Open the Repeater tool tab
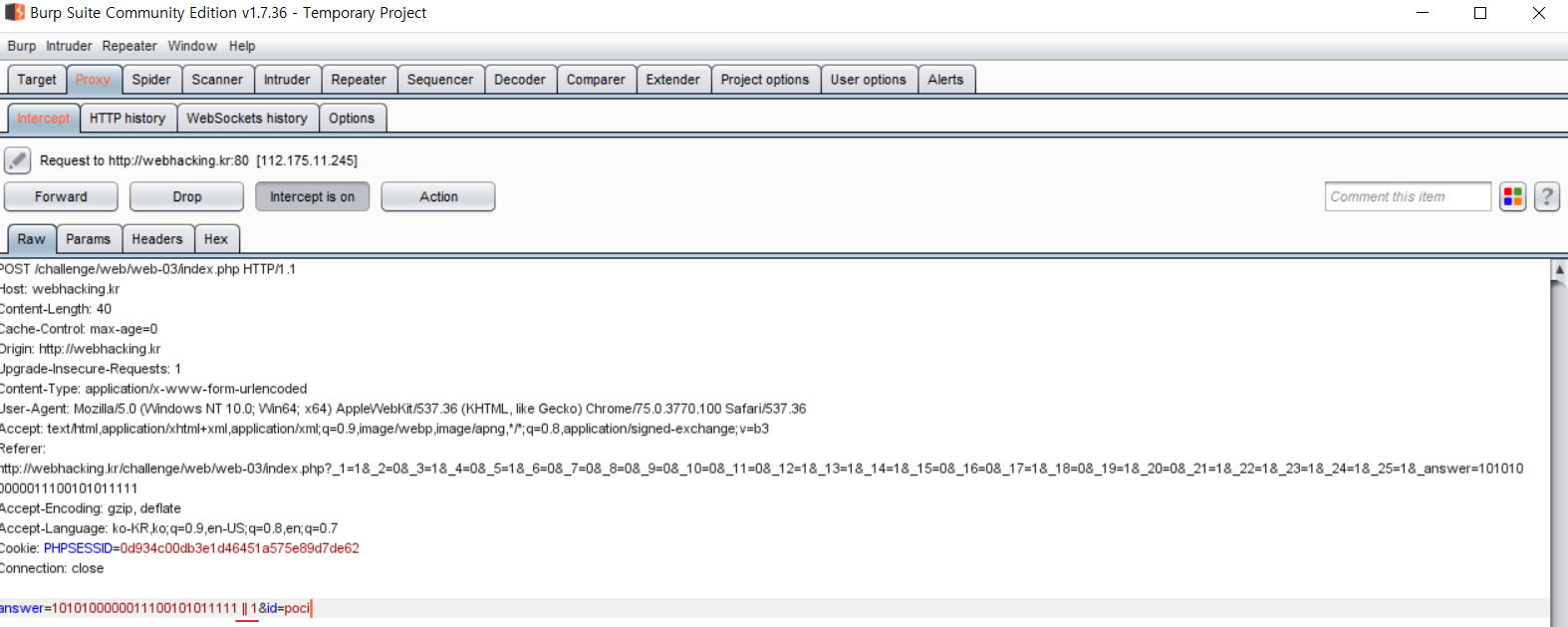This screenshot has width=1568, height=627. coord(359,79)
